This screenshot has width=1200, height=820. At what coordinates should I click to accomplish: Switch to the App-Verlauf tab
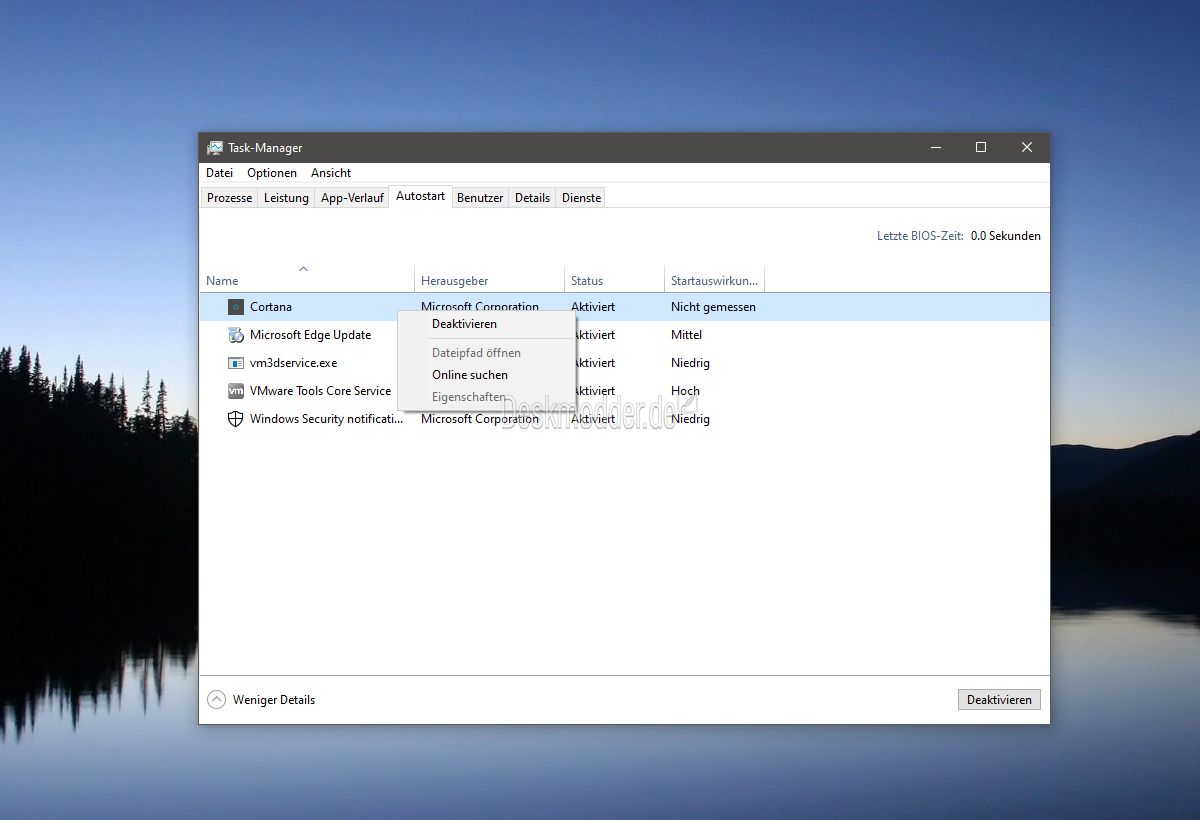(352, 198)
